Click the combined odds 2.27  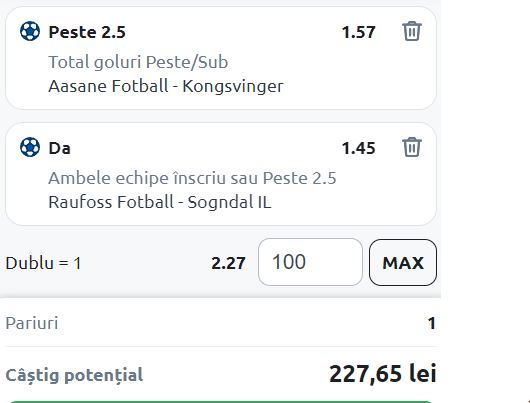pos(228,263)
